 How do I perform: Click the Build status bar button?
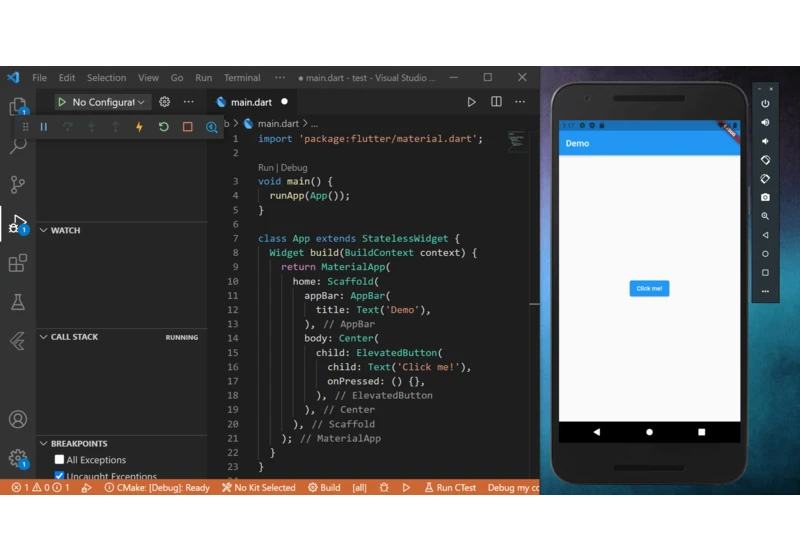324,488
